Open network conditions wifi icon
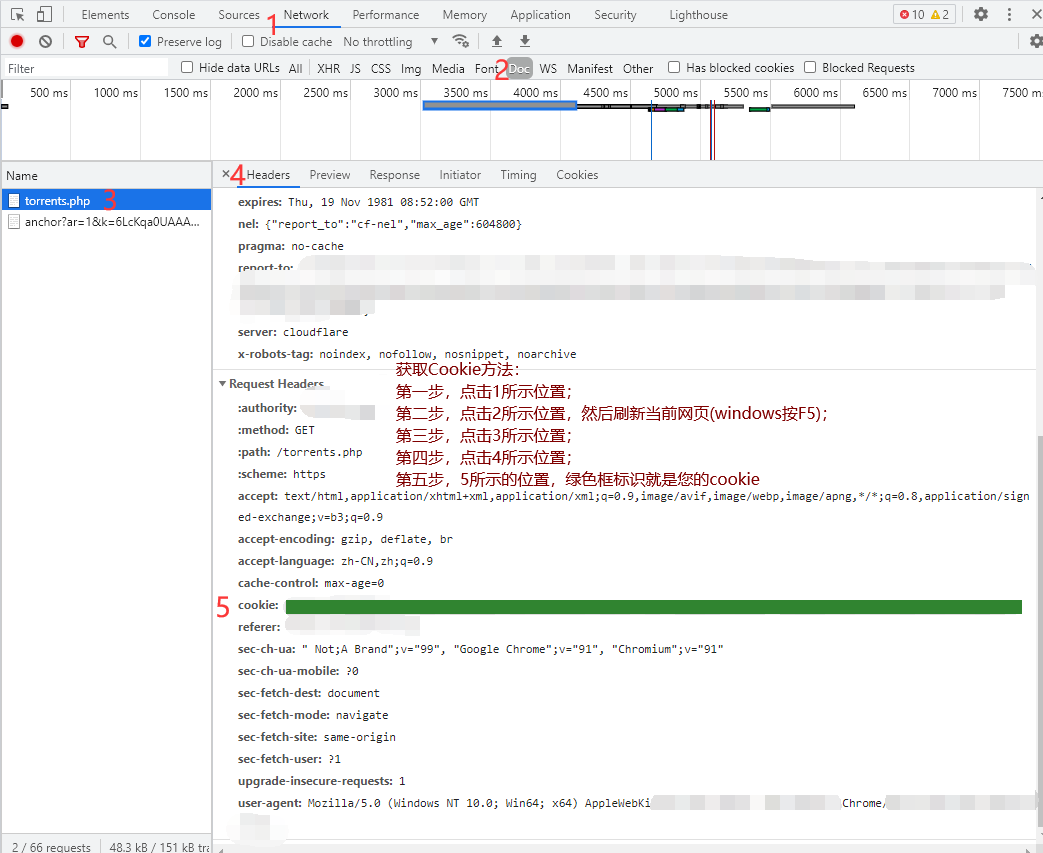This screenshot has height=853, width=1043. click(461, 42)
